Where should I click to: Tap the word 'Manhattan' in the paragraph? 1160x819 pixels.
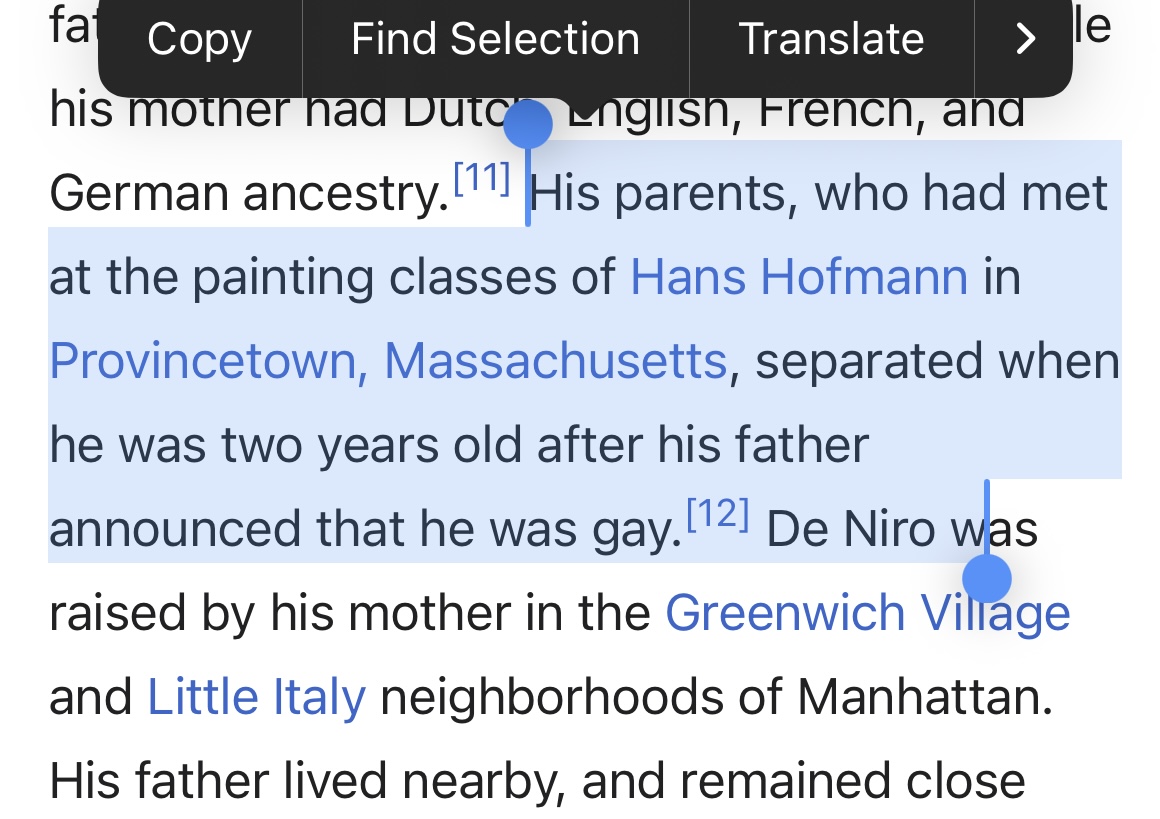925,698
